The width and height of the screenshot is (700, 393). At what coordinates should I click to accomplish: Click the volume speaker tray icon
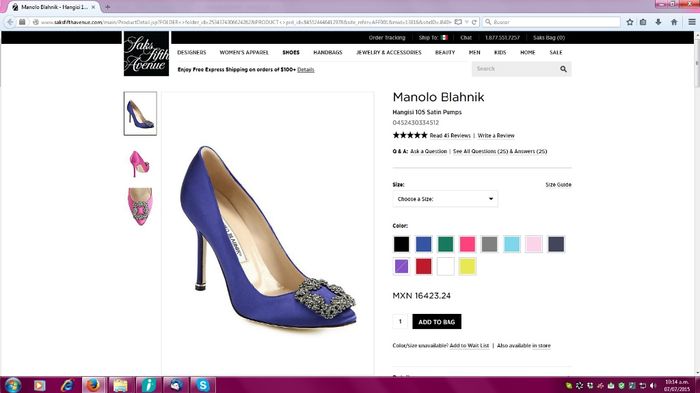tap(653, 385)
